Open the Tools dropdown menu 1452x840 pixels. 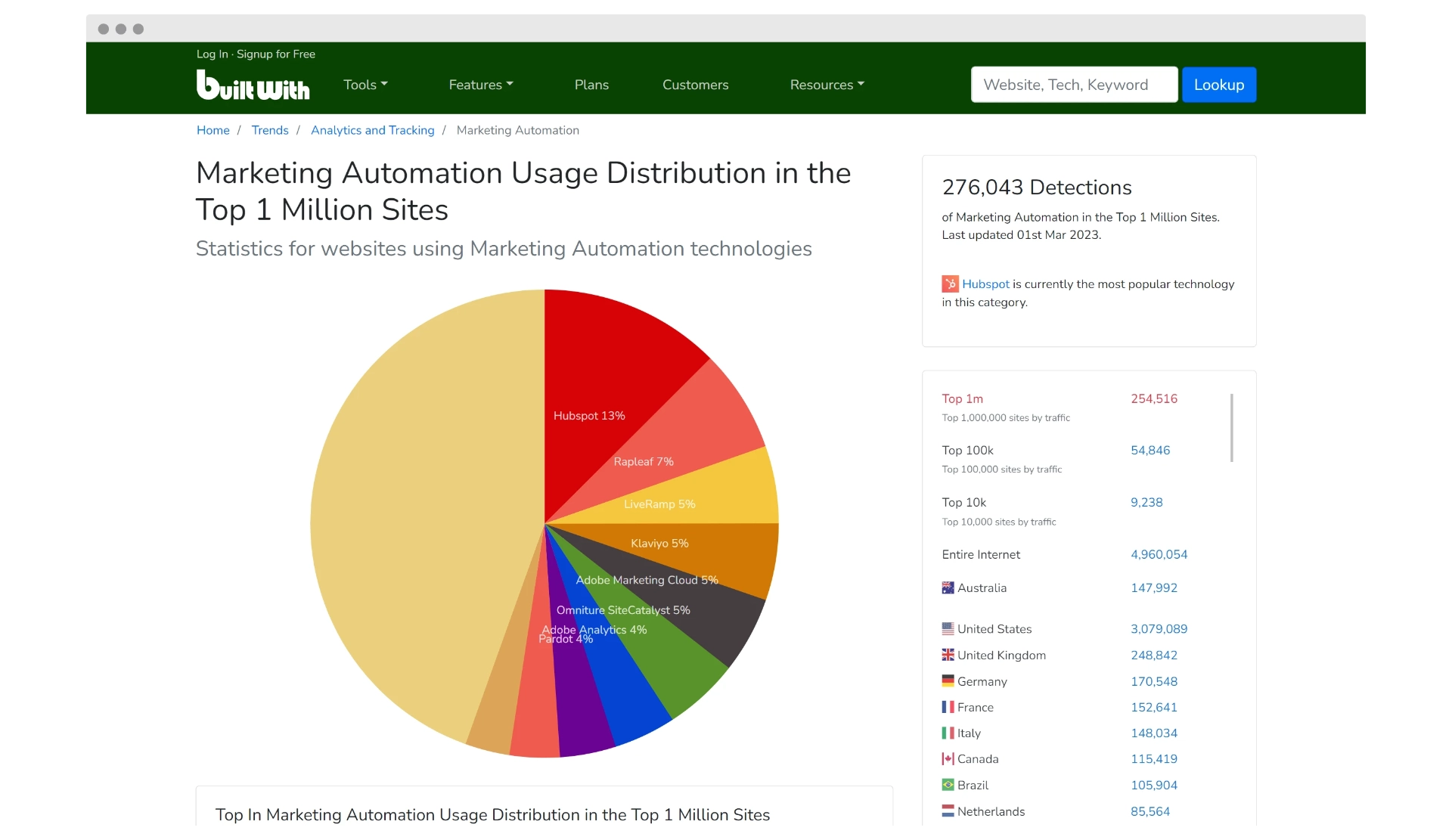365,85
